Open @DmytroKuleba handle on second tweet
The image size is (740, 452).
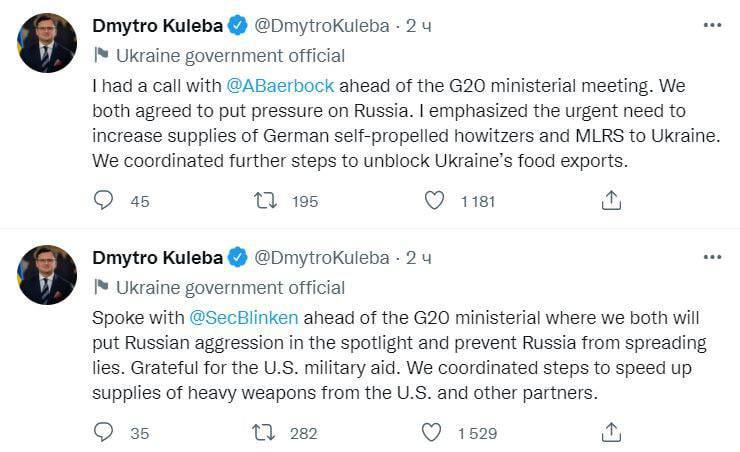(322, 257)
